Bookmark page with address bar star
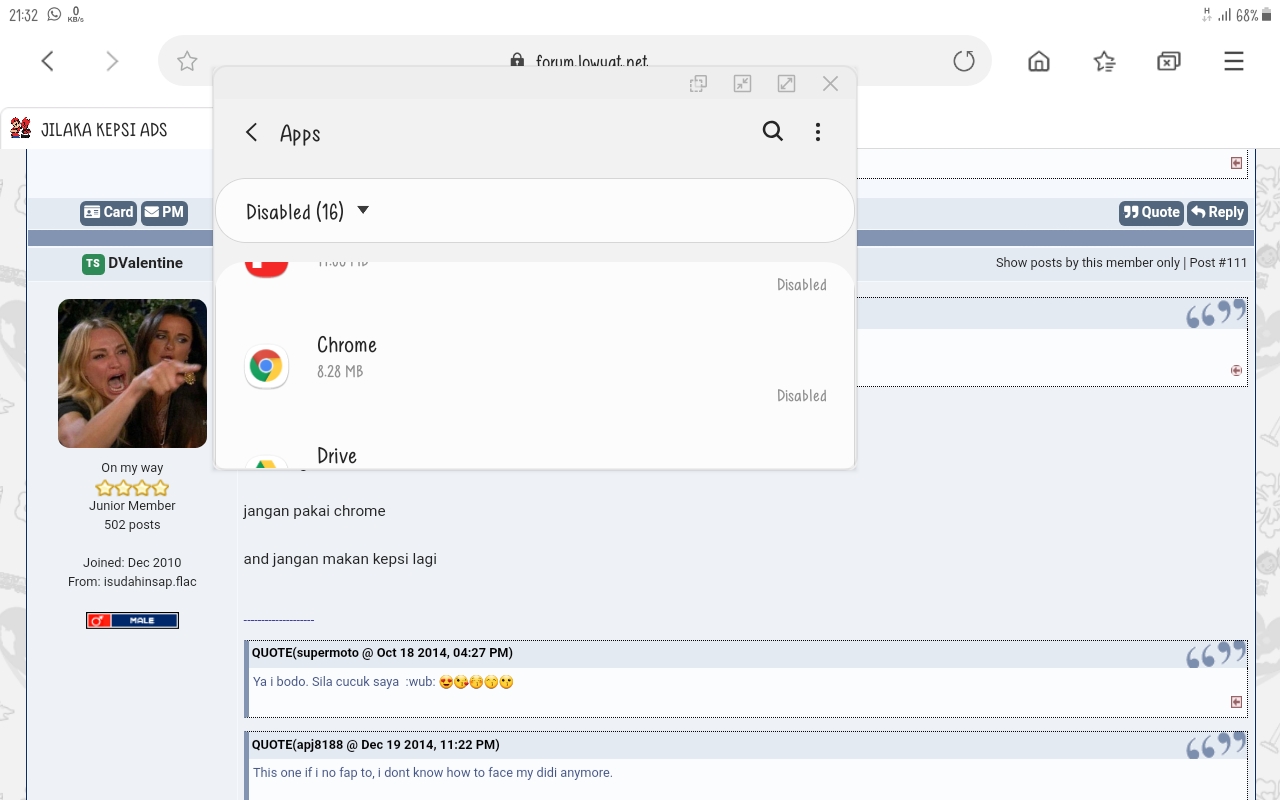This screenshot has width=1280, height=800. pyautogui.click(x=187, y=61)
